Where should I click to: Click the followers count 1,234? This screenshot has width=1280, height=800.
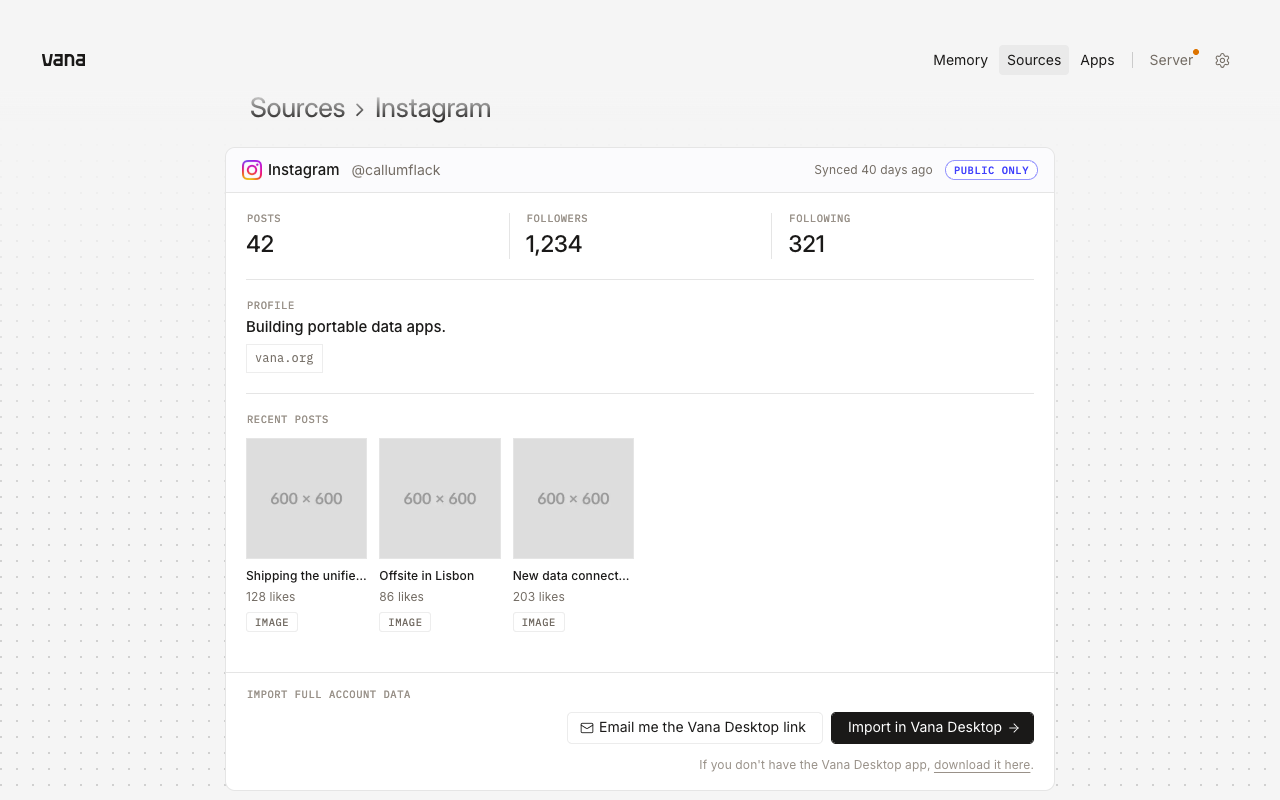[x=554, y=244]
